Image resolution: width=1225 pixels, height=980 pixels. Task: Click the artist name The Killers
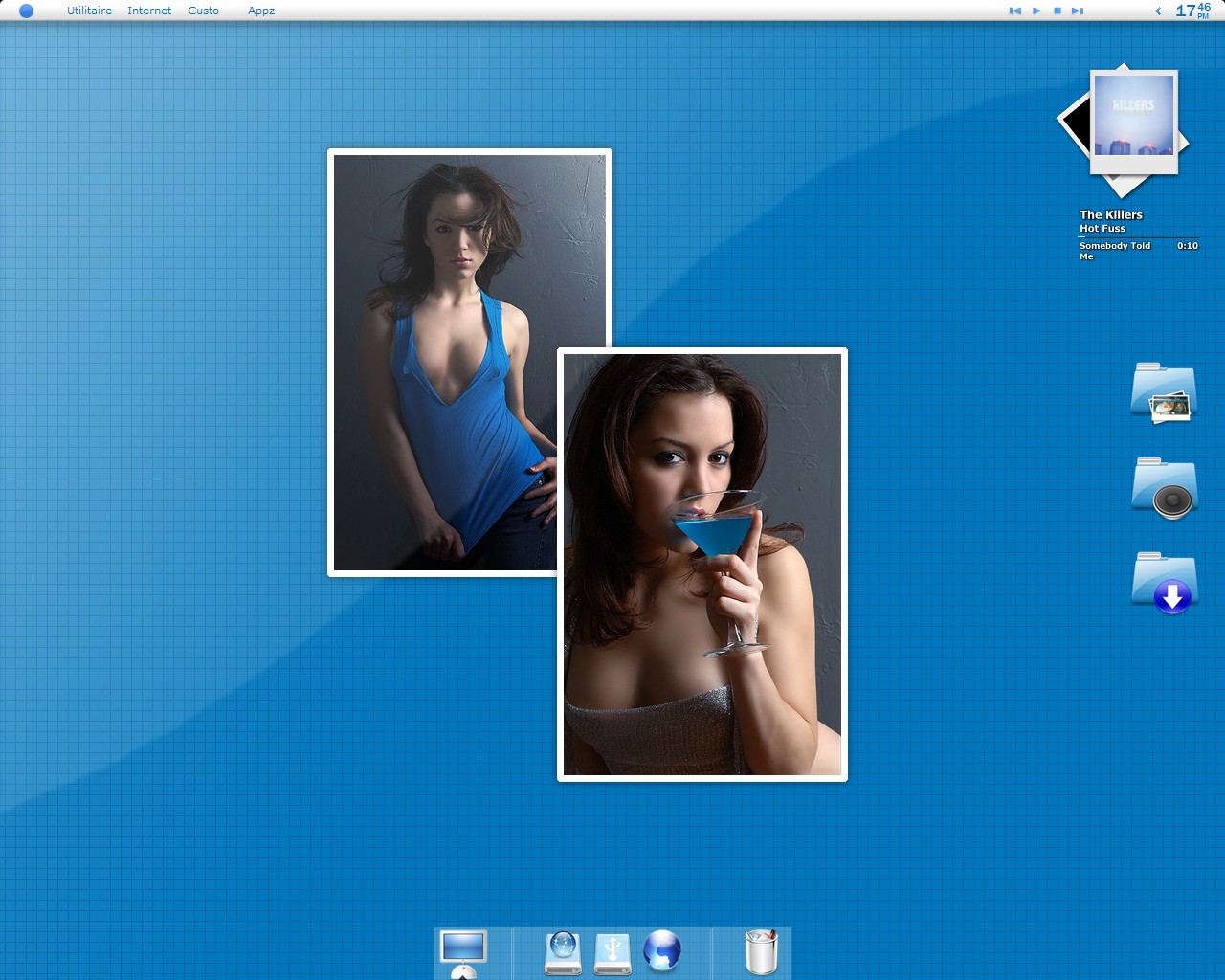click(1111, 214)
